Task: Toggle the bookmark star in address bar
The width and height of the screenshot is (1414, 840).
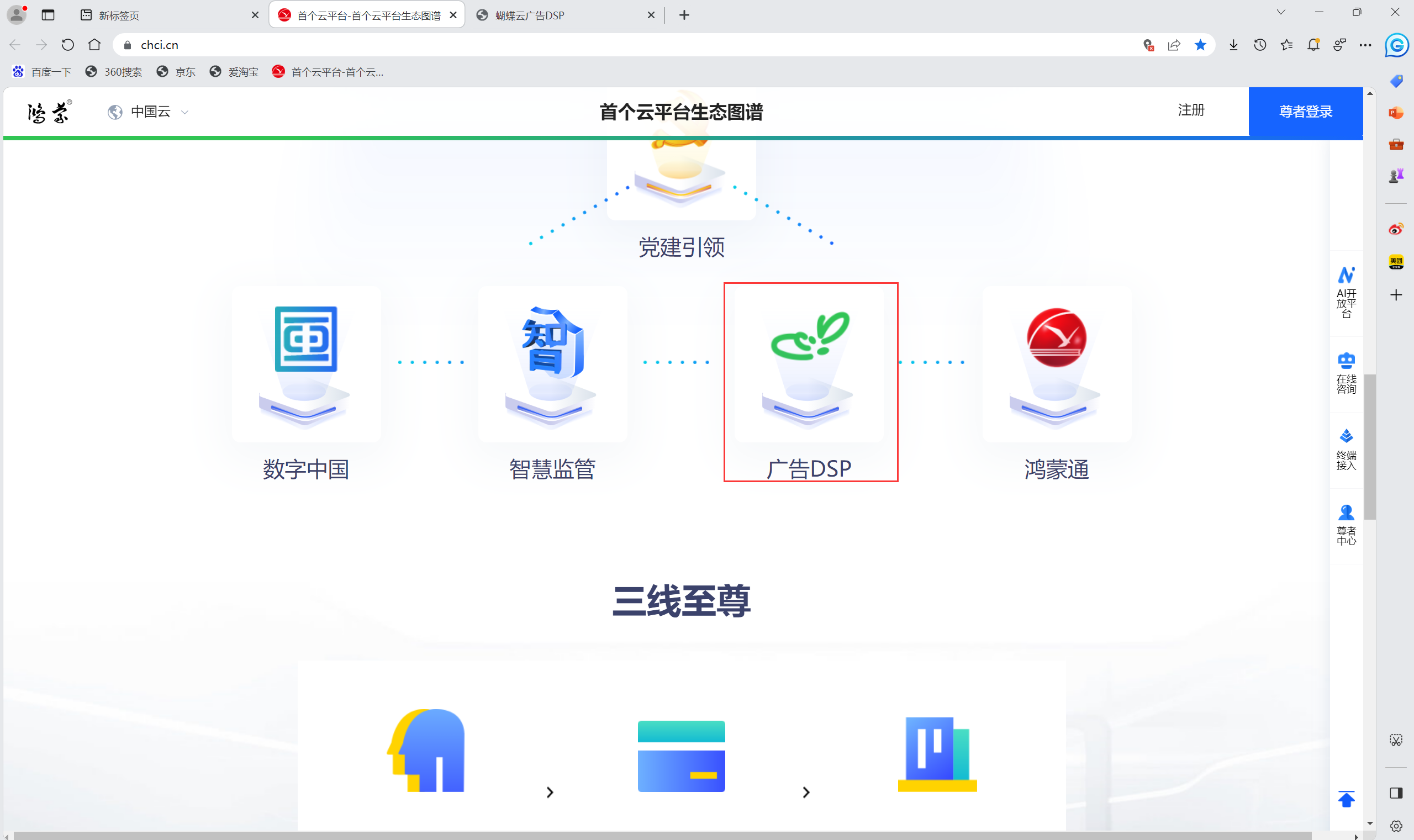Action: (1200, 45)
